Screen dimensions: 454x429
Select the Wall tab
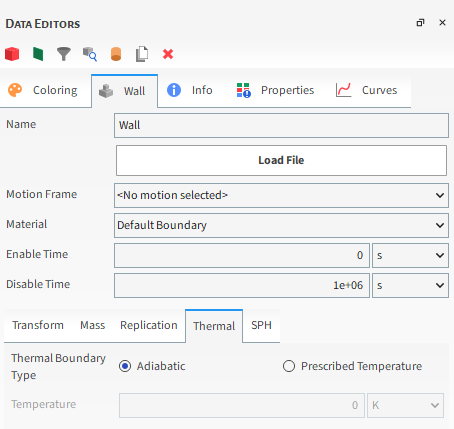(124, 91)
